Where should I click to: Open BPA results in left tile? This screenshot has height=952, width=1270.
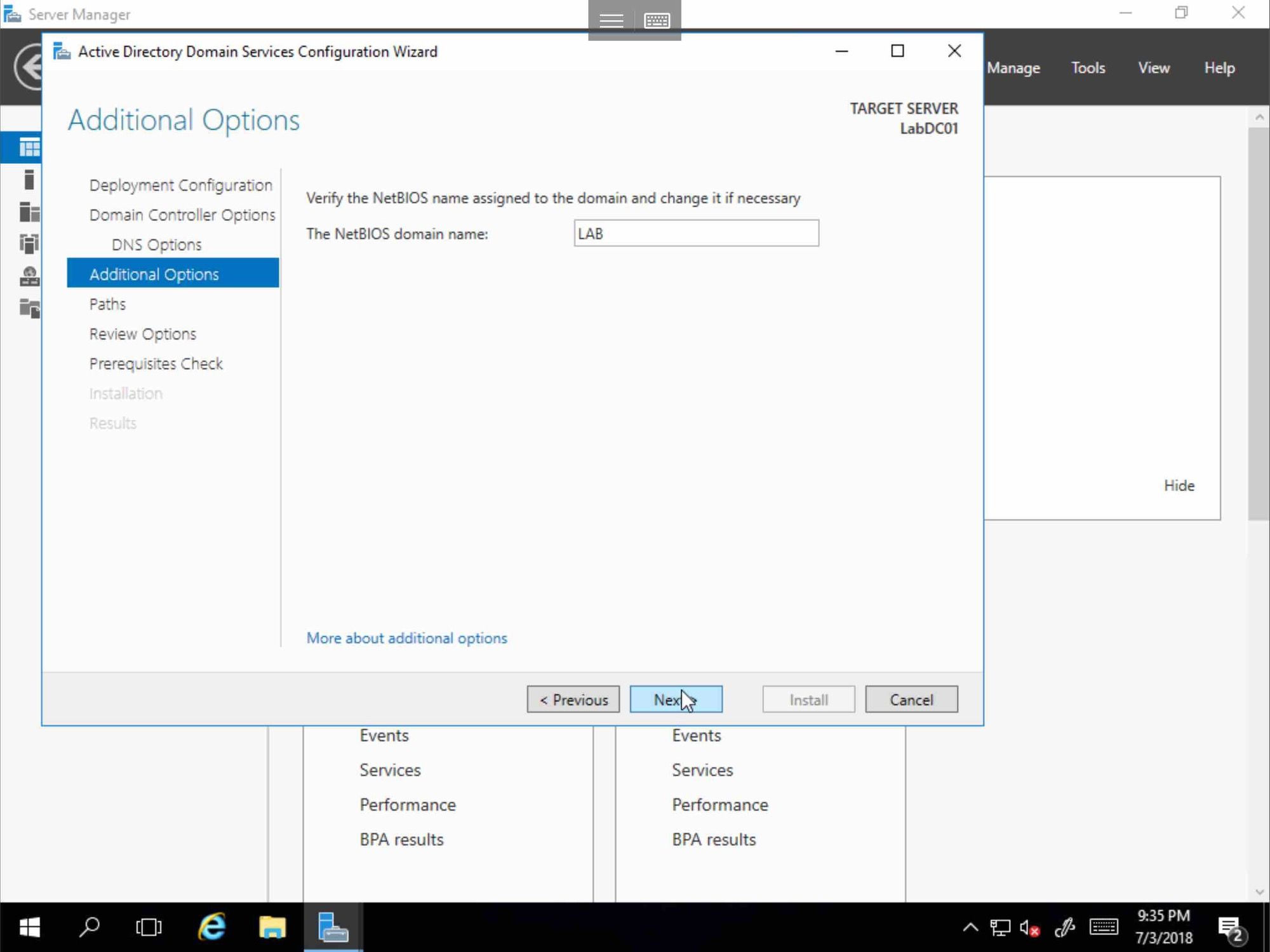[x=401, y=840]
